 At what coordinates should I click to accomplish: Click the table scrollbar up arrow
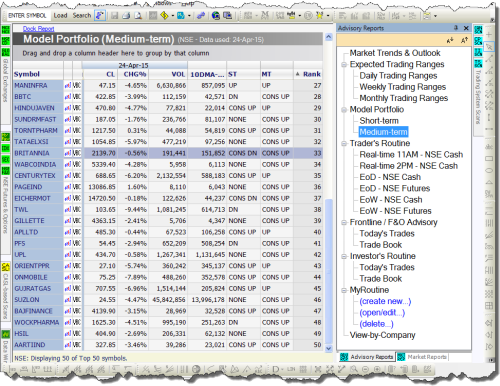(x=329, y=37)
